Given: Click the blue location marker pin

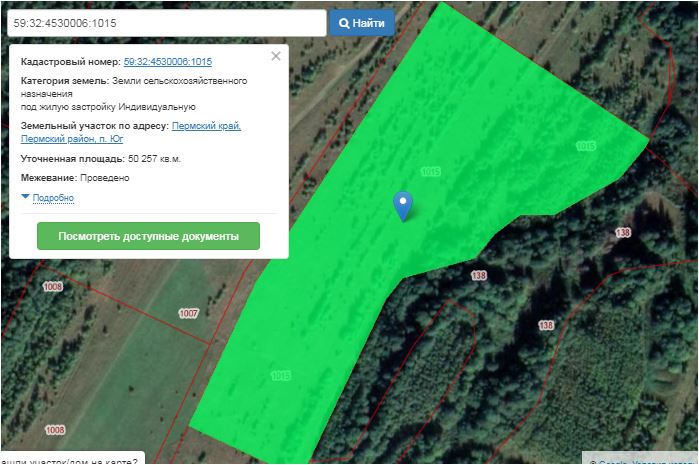Looking at the screenshot, I should point(403,204).
